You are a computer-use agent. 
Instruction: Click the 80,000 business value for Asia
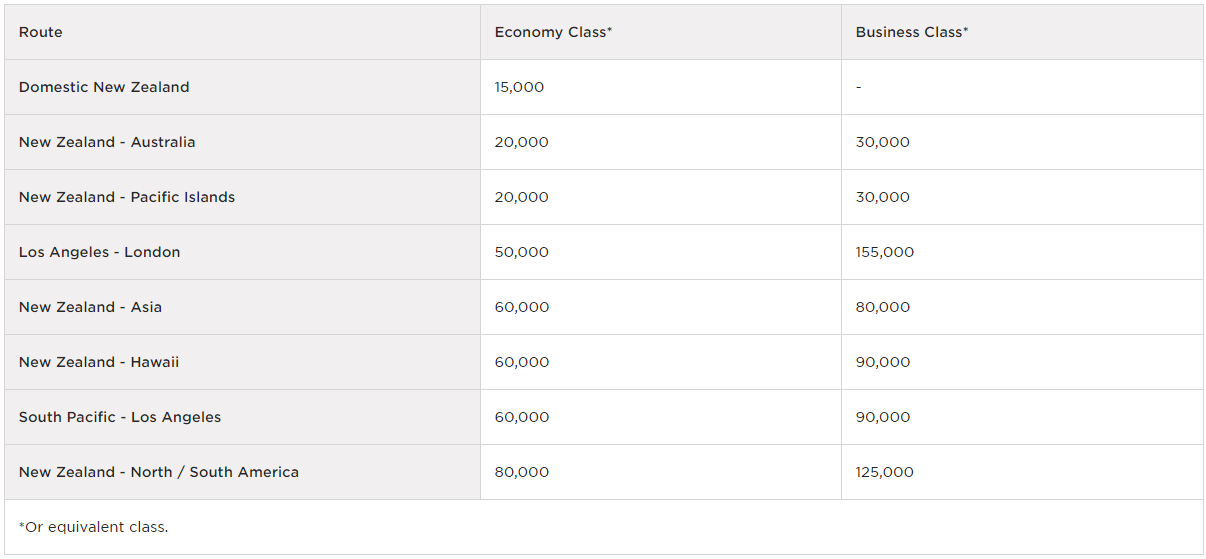(x=883, y=307)
